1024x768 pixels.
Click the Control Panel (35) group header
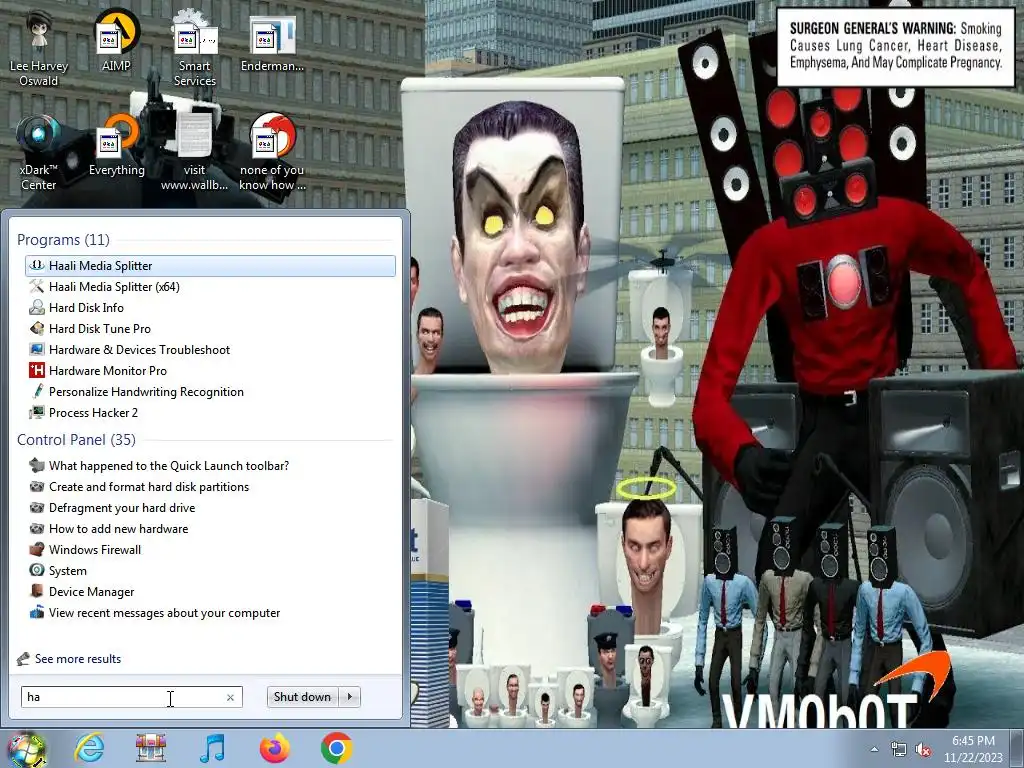pos(76,440)
